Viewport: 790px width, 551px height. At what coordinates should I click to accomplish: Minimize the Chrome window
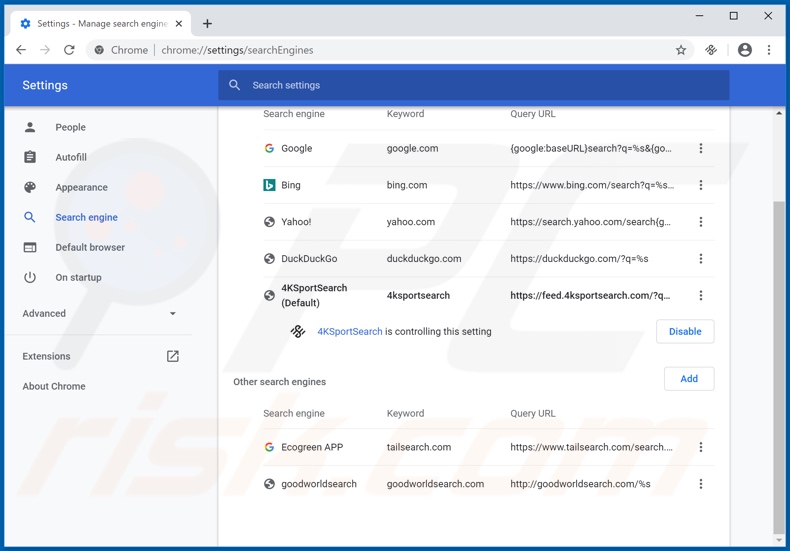point(699,16)
